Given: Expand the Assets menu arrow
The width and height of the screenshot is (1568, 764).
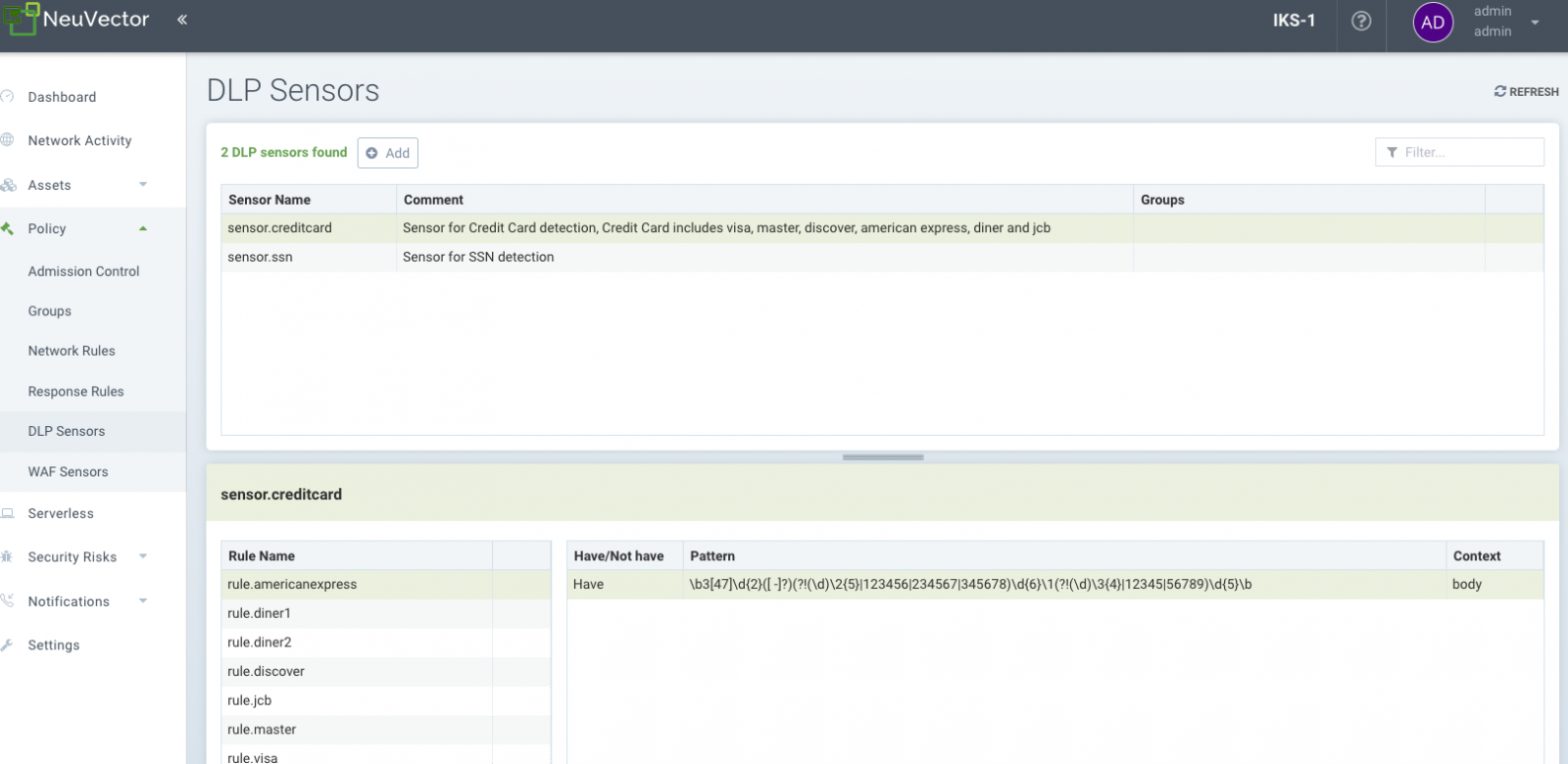Looking at the screenshot, I should click(143, 184).
